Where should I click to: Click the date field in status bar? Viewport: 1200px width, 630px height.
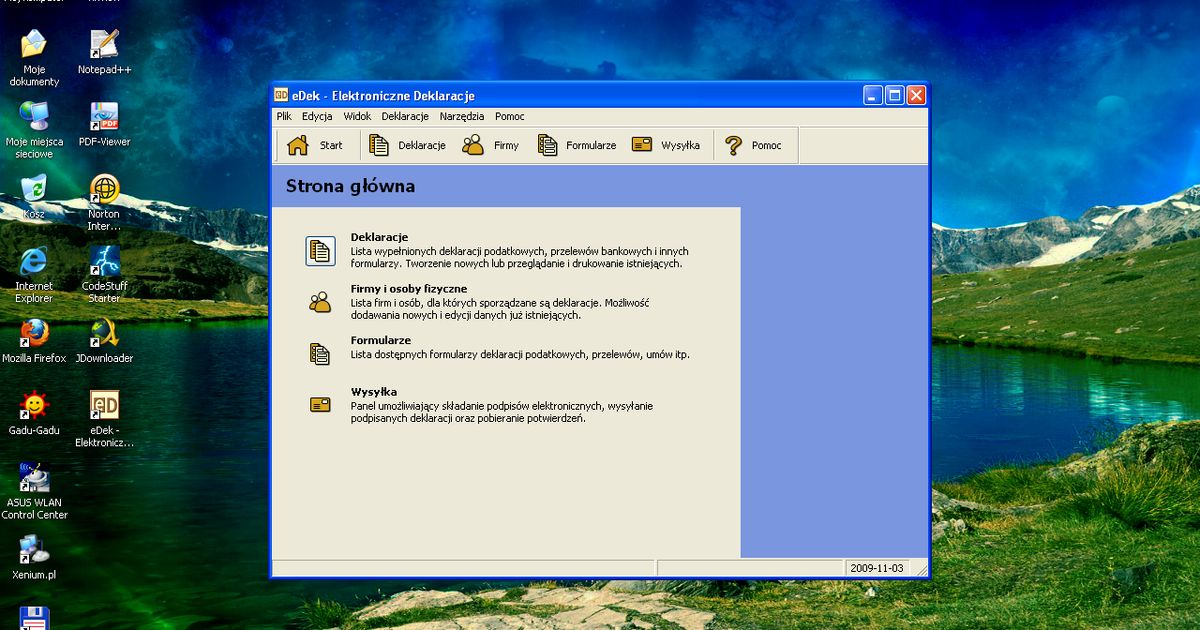click(x=876, y=568)
